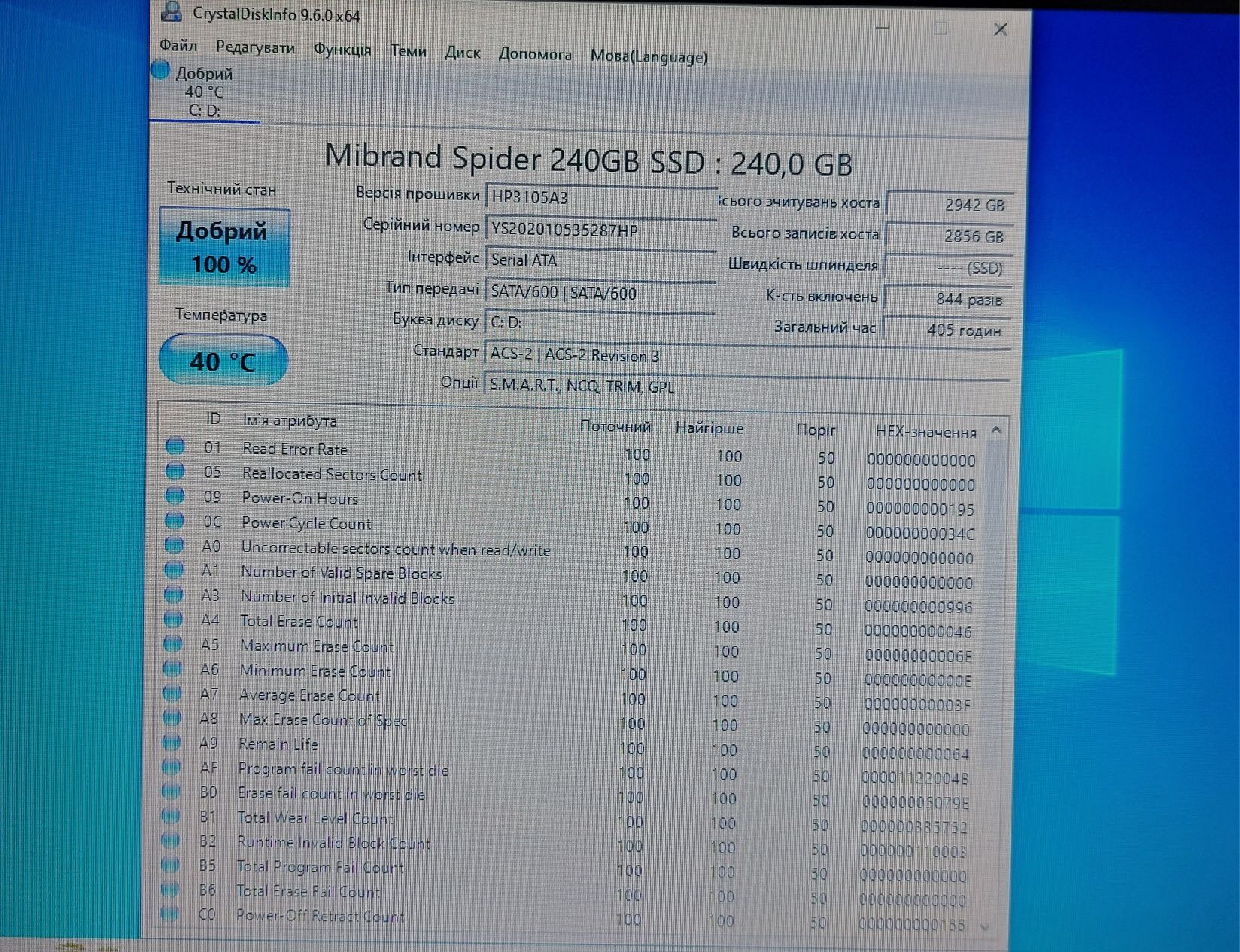Click the status dot for Remain Life
Viewport: 1240px width, 952px height.
pos(171,742)
